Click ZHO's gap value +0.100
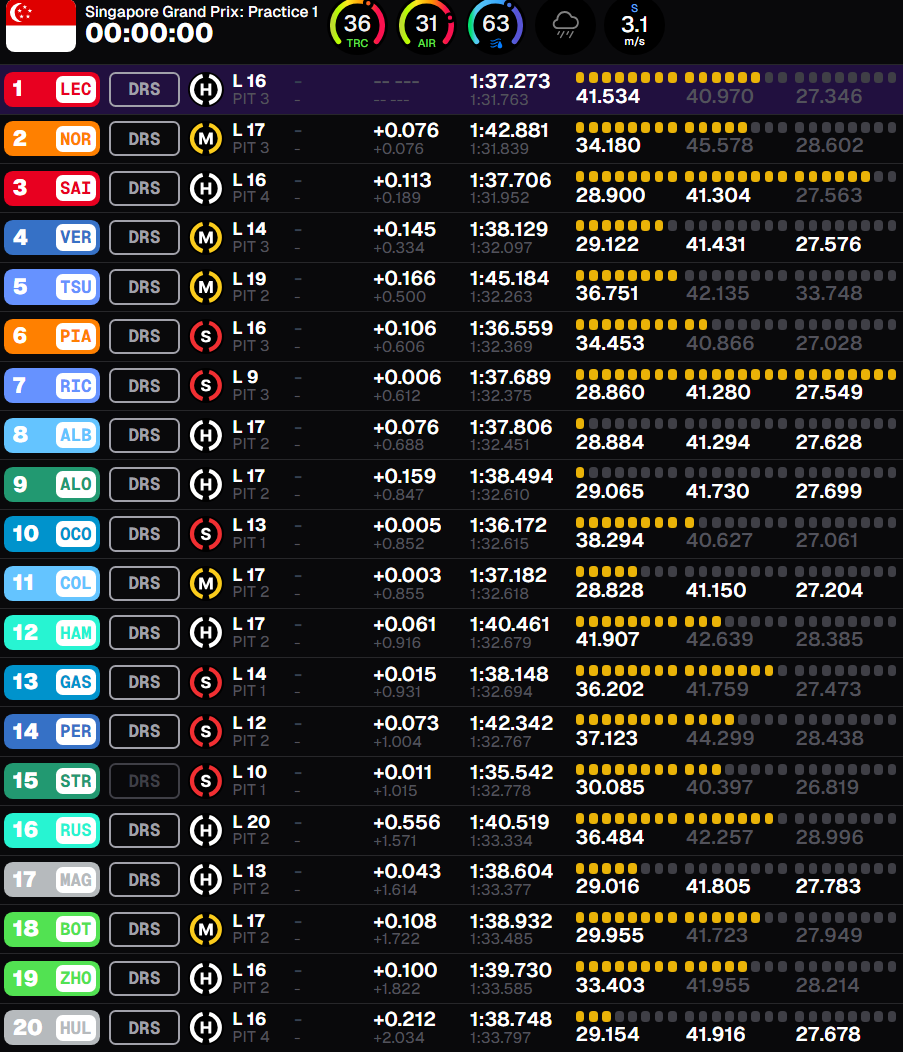The height and width of the screenshot is (1052, 903). (405, 970)
